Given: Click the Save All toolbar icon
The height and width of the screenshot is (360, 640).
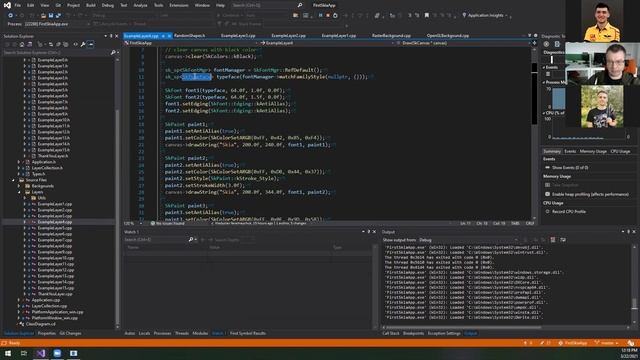Looking at the screenshot, I should click(58, 16).
